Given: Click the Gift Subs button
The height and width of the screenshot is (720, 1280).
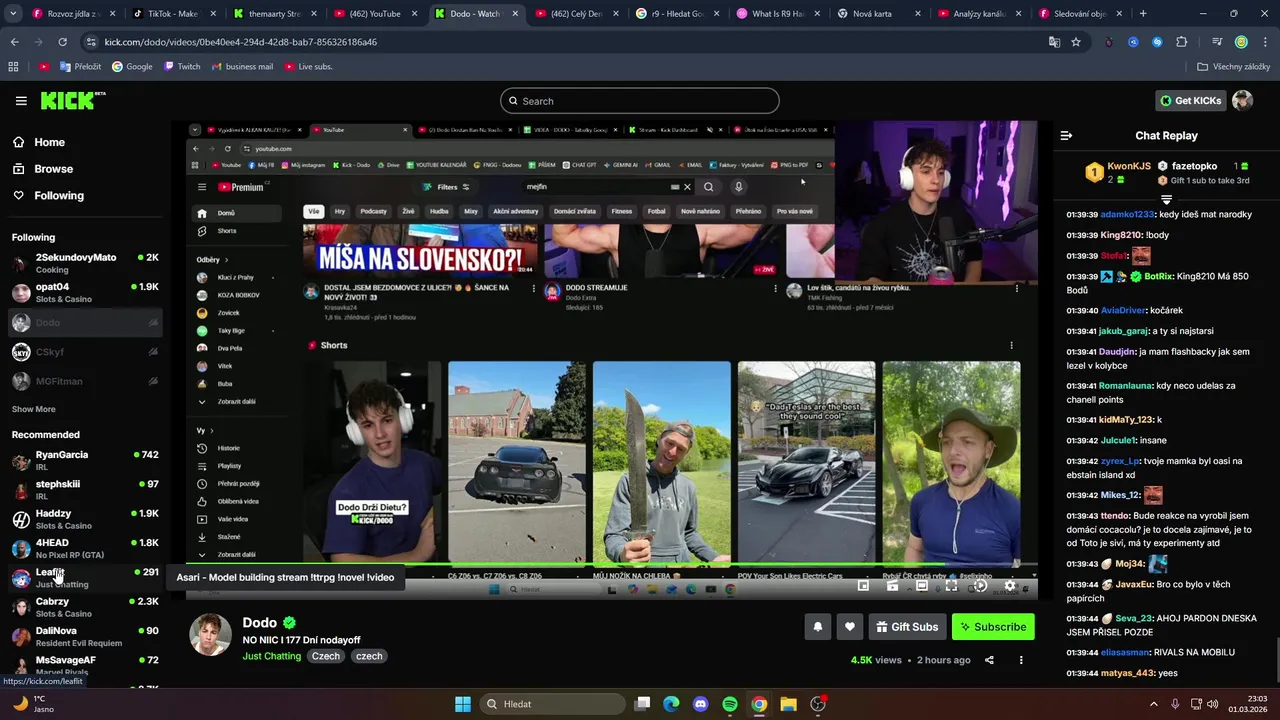Looking at the screenshot, I should pos(908,627).
